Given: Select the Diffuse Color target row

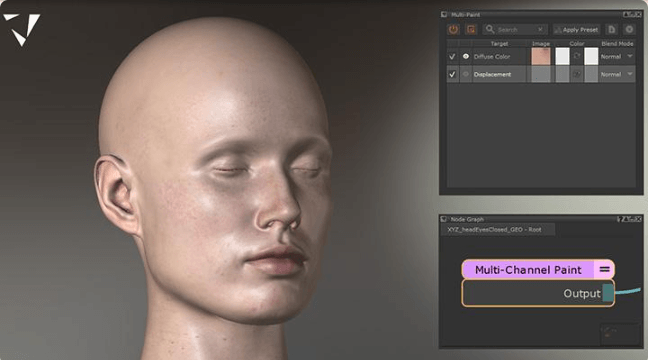Looking at the screenshot, I should pyautogui.click(x=500, y=57).
